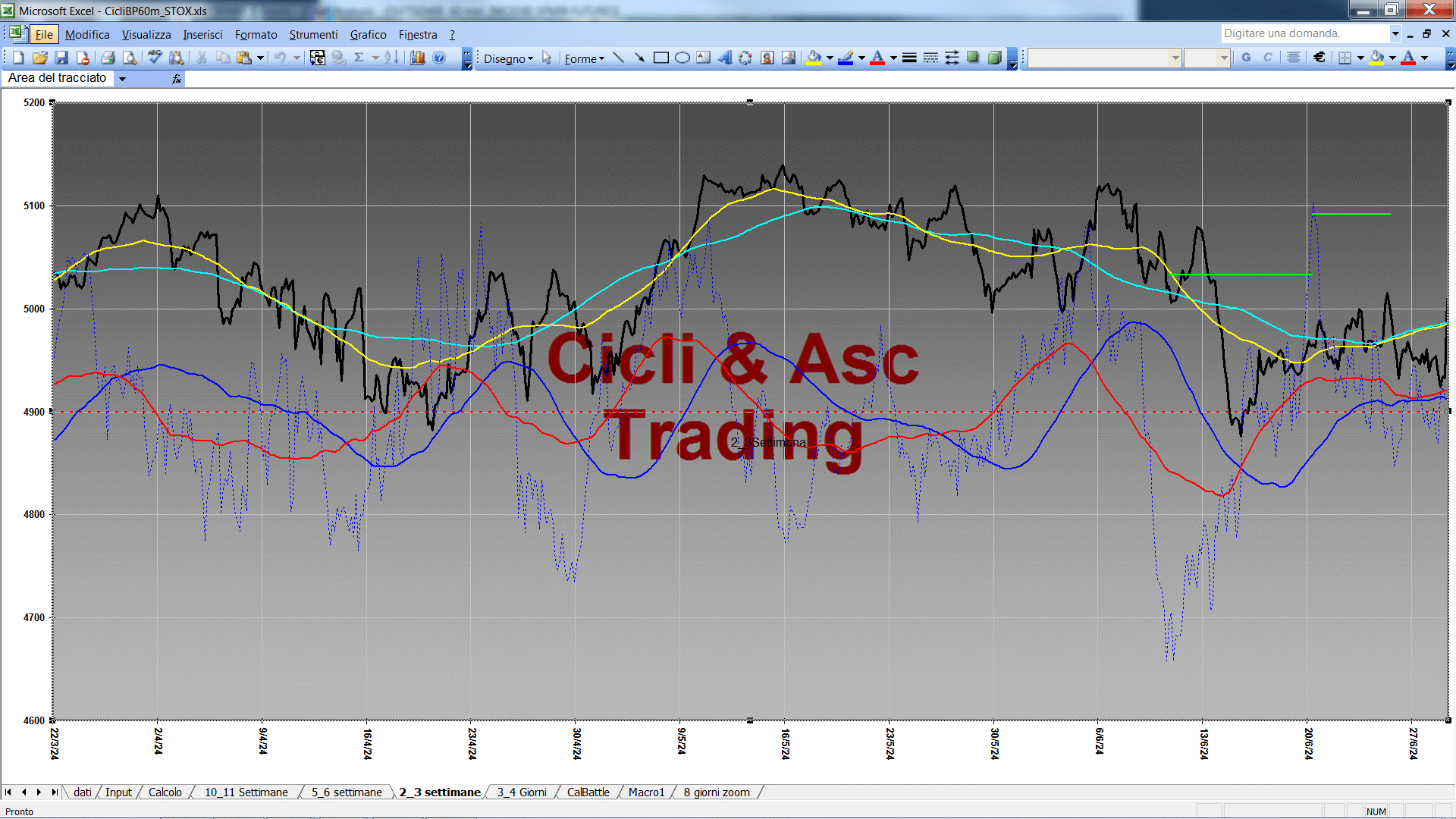This screenshot has width=1456, height=819.
Task: Click the Shadow Style green square icon
Action: [973, 58]
